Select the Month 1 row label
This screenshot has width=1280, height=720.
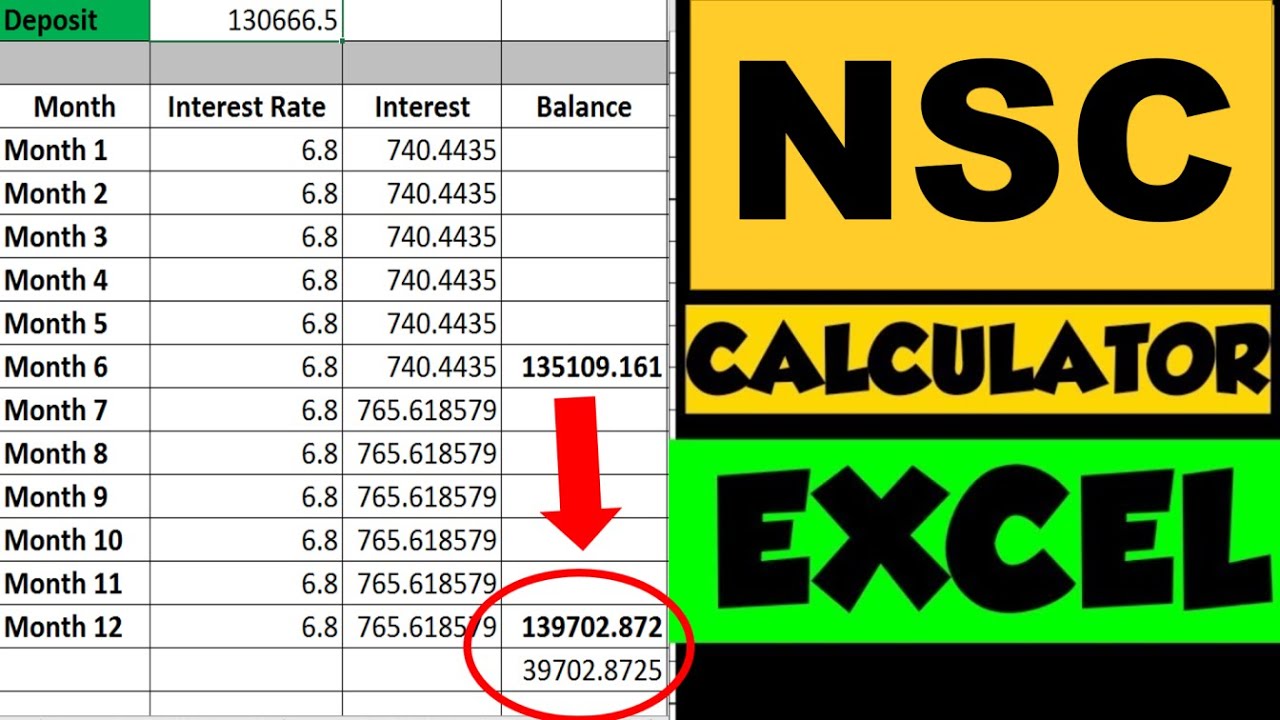tap(75, 150)
